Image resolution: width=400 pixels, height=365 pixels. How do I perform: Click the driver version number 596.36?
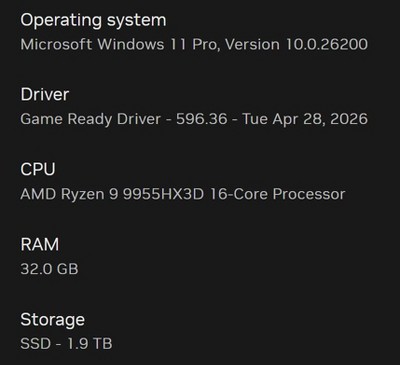tap(202, 119)
